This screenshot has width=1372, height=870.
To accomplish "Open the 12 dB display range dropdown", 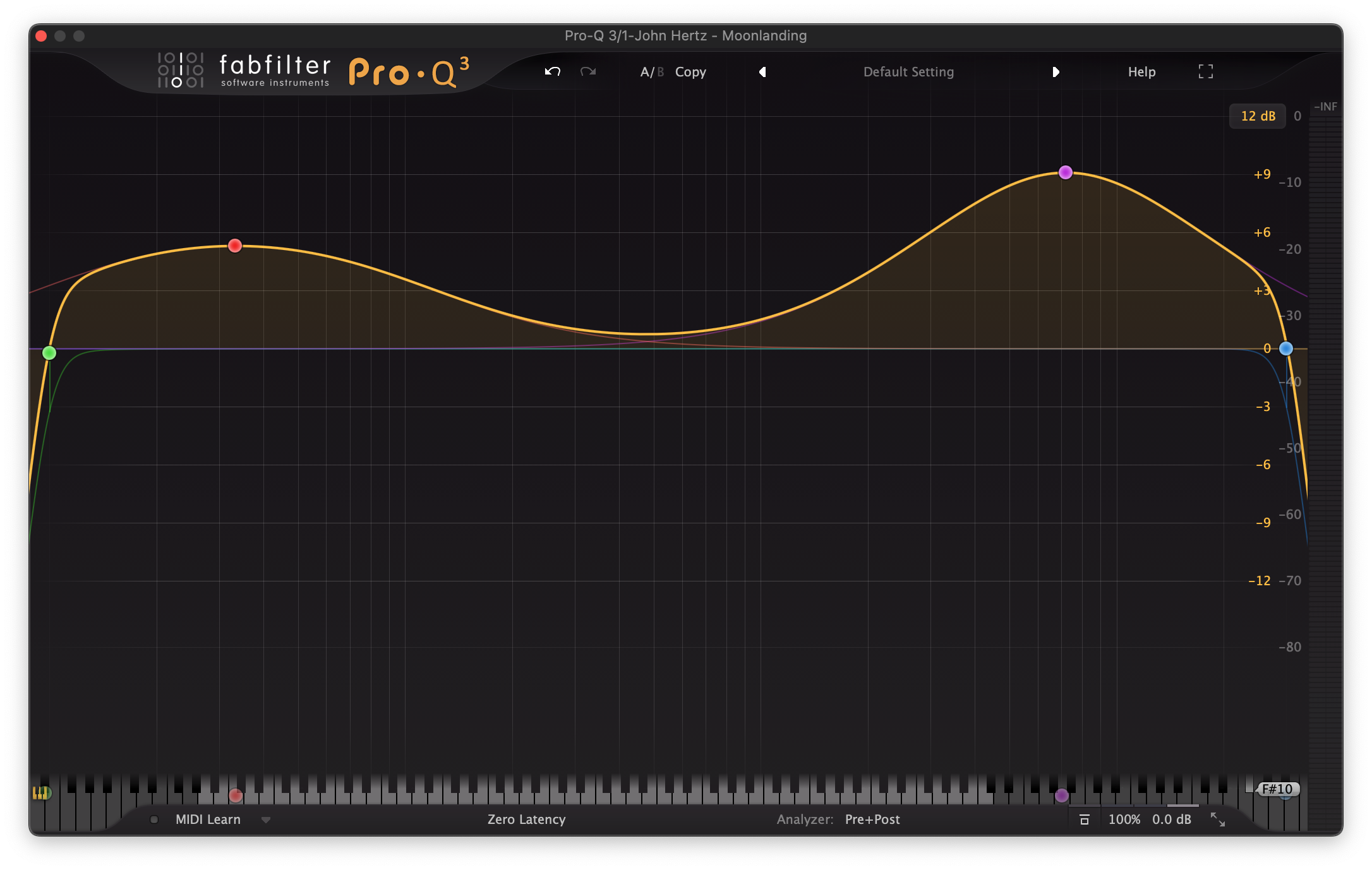I will coord(1258,116).
